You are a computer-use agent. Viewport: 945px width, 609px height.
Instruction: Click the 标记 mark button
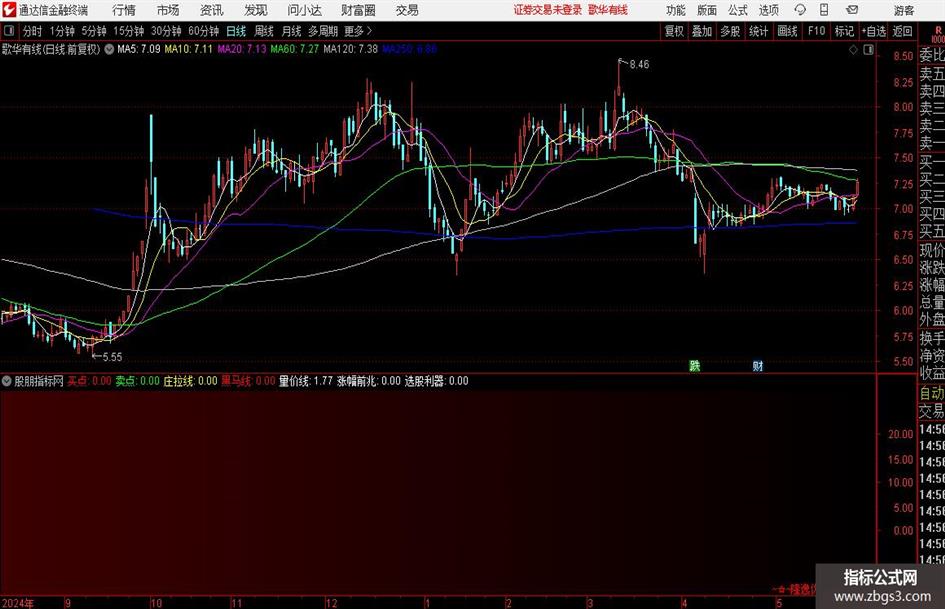tap(844, 31)
